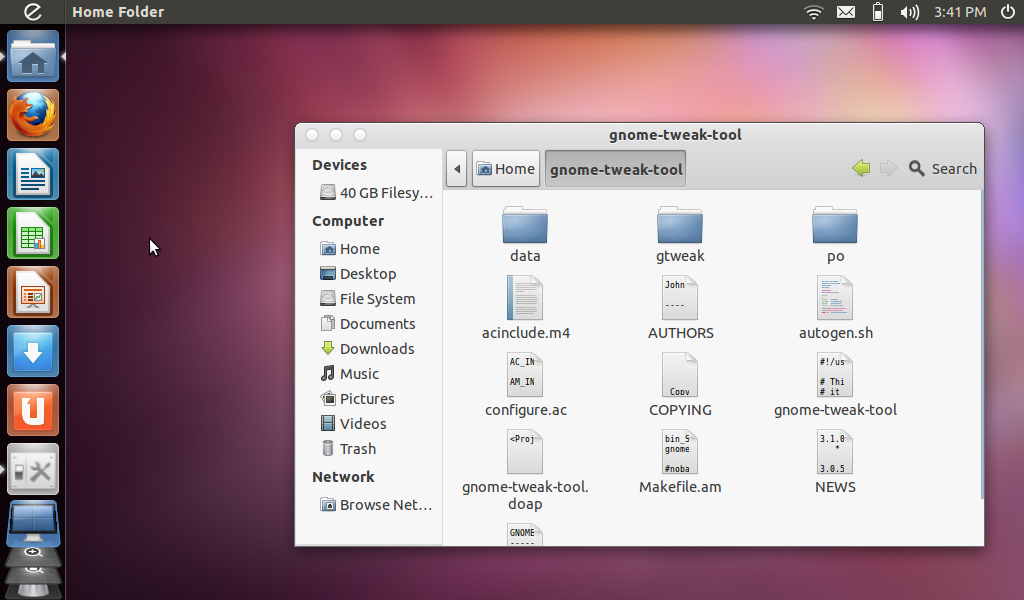Open the tweak tool settings launcher icon
This screenshot has height=600, width=1024.
pyautogui.click(x=33, y=469)
